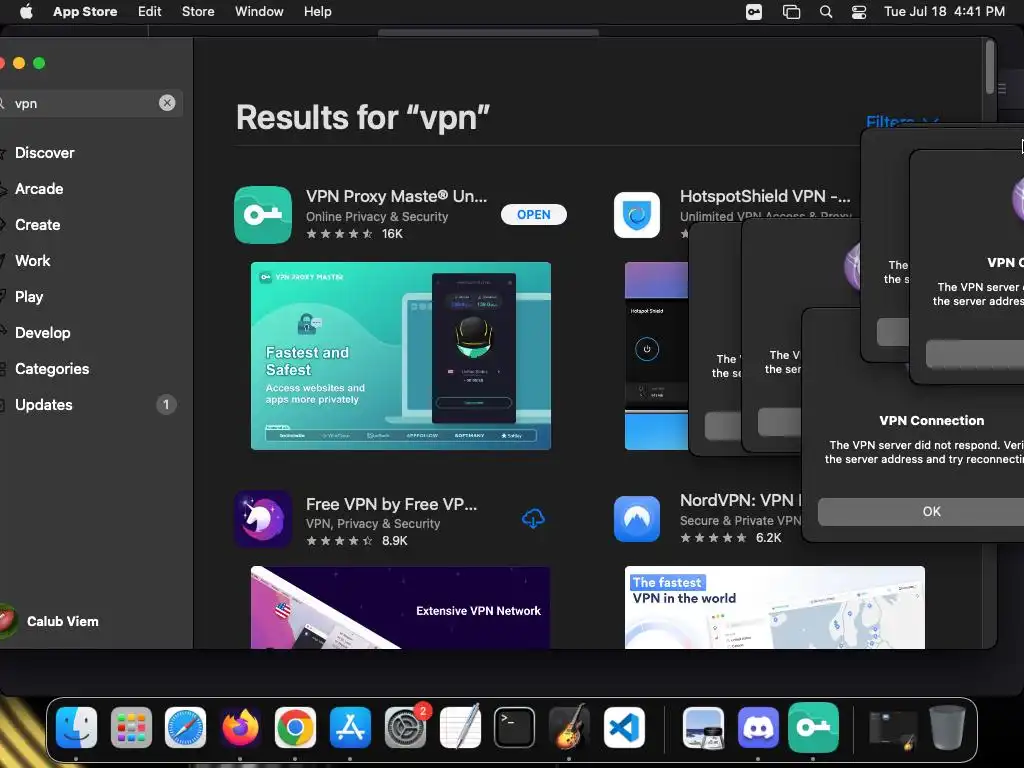This screenshot has height=768, width=1024.
Task: Click OK in the VPN Connection dialog
Action: coord(921,511)
